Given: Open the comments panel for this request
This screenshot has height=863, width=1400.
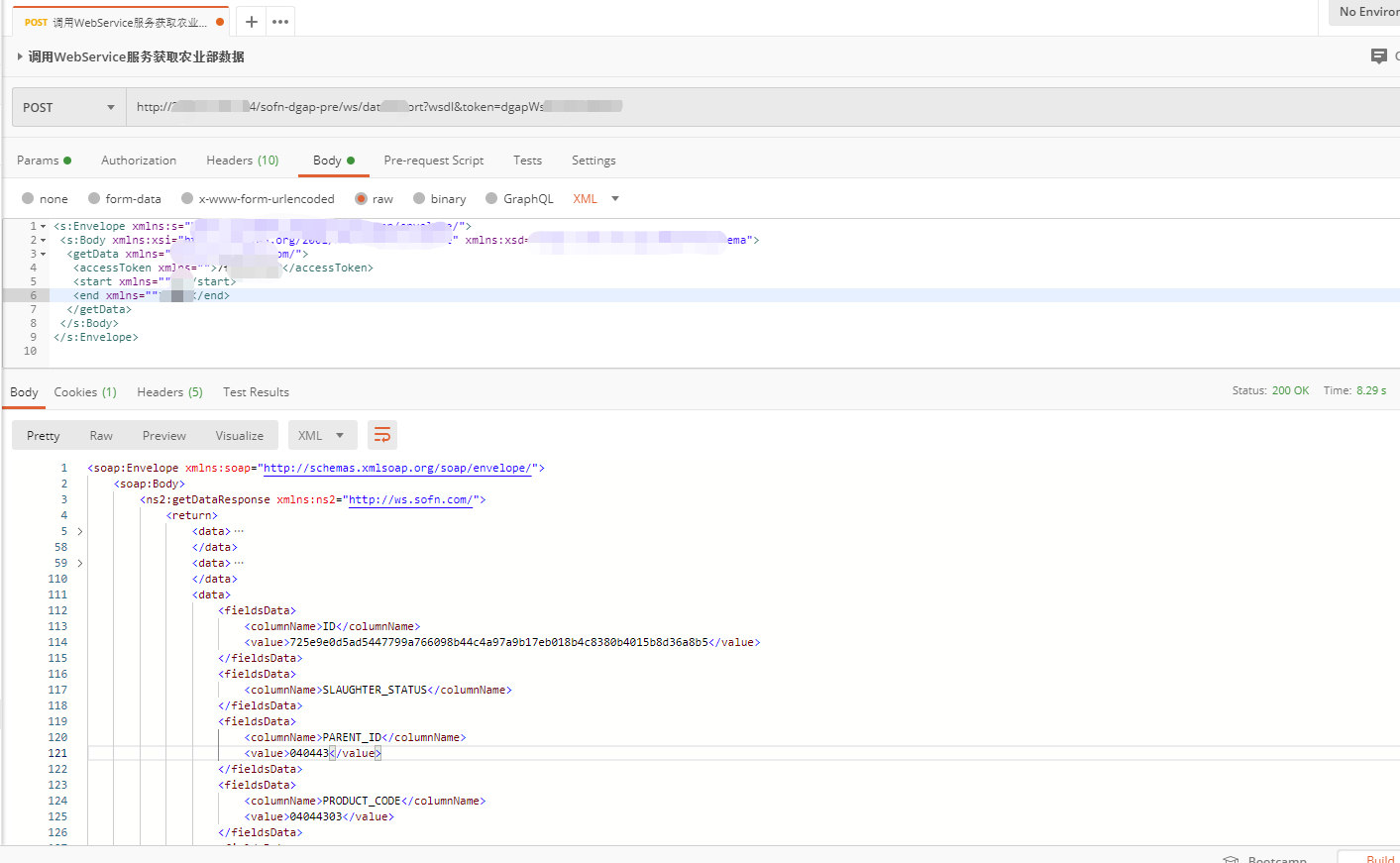Looking at the screenshot, I should point(1378,56).
